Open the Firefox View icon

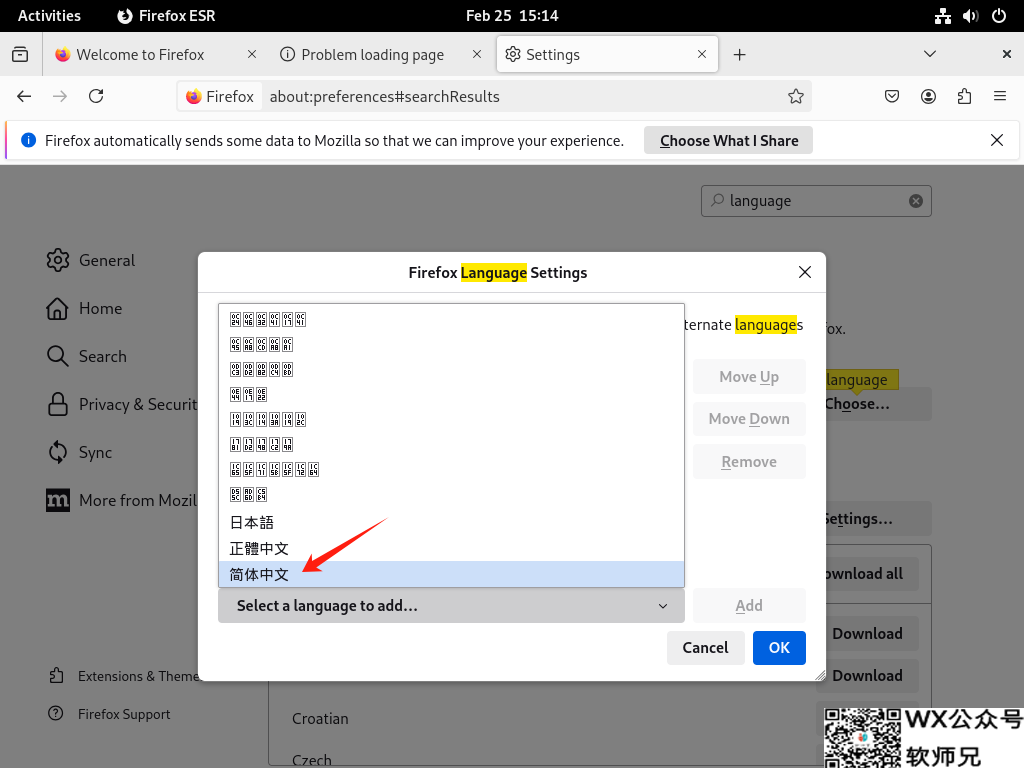tap(20, 54)
